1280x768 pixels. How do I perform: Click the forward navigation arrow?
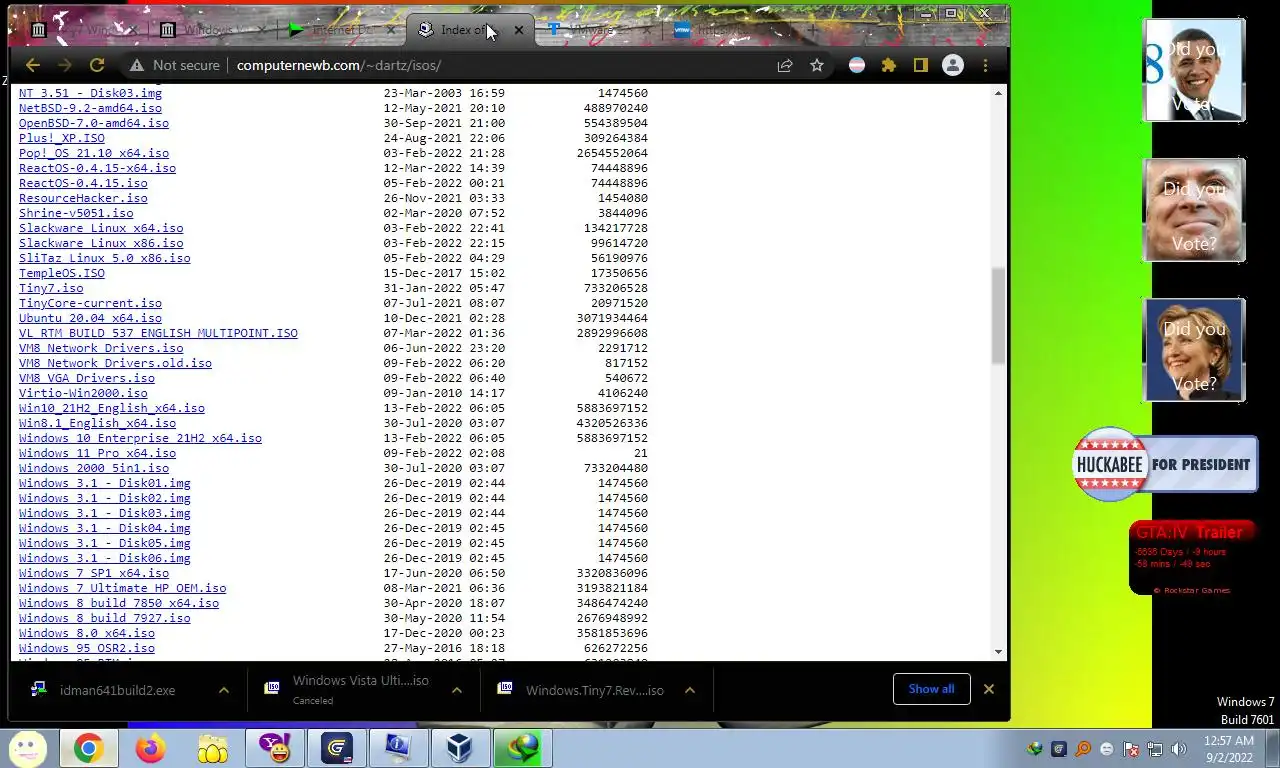pos(65,65)
